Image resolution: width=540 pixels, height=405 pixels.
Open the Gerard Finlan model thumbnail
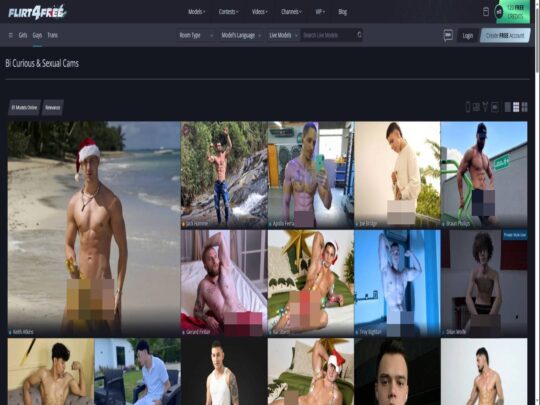(224, 283)
